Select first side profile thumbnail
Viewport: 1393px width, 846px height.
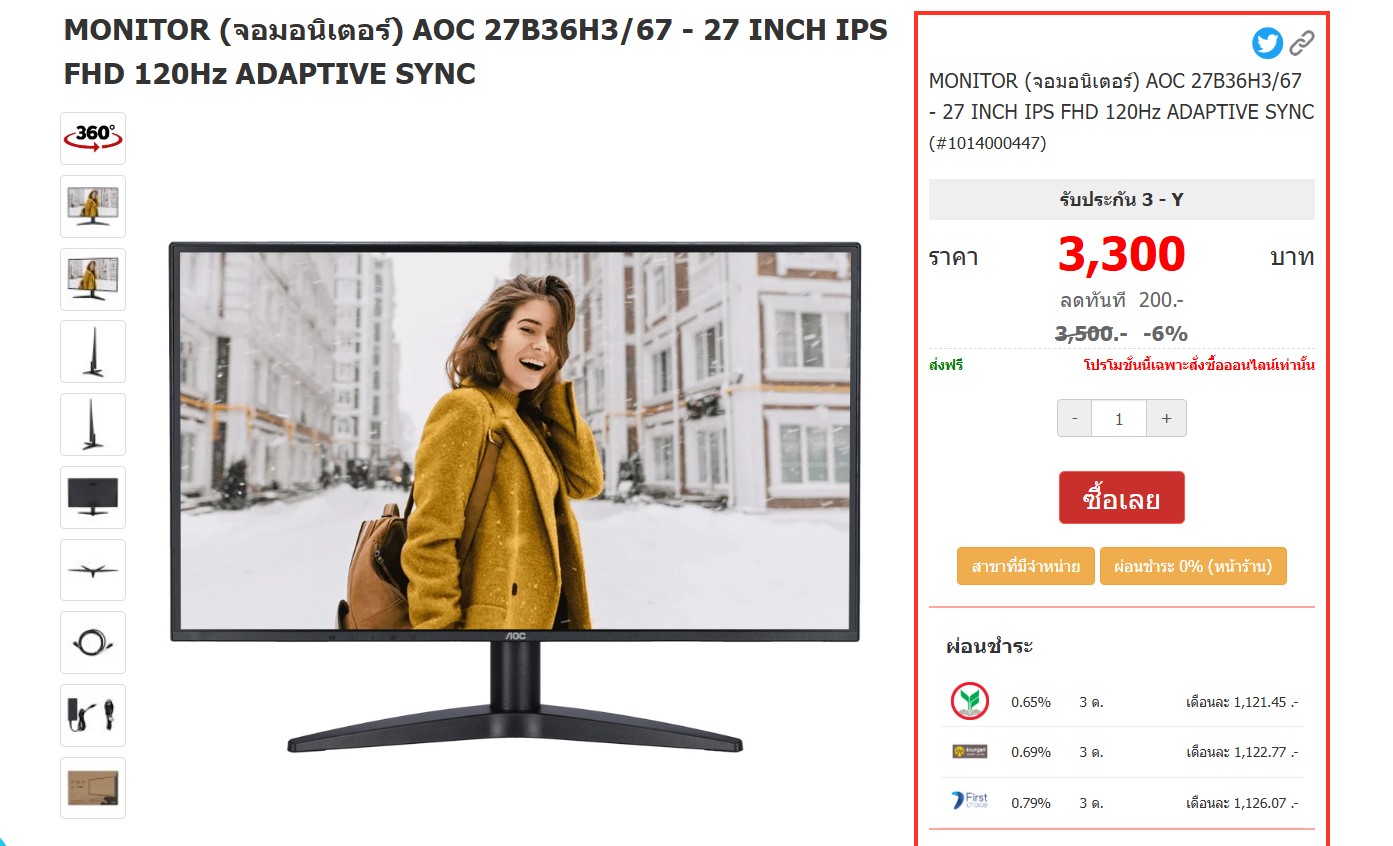(x=93, y=351)
